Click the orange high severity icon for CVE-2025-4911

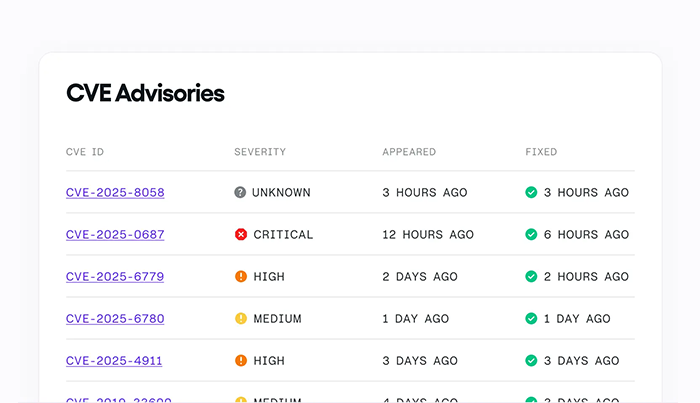click(240, 360)
